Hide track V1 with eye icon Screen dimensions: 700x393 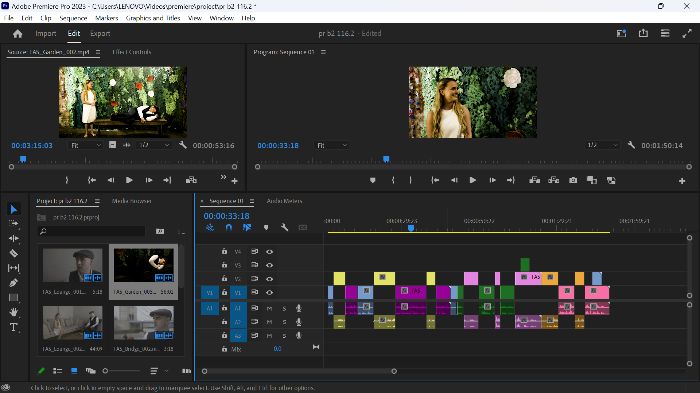pyautogui.click(x=269, y=293)
